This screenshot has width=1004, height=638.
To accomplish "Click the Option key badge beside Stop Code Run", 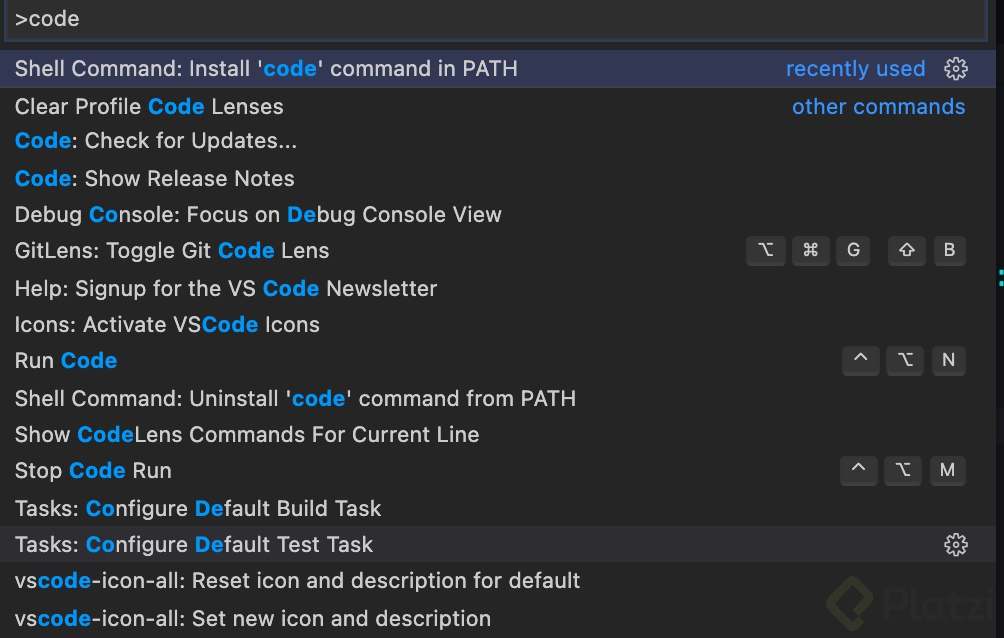I will [x=903, y=471].
